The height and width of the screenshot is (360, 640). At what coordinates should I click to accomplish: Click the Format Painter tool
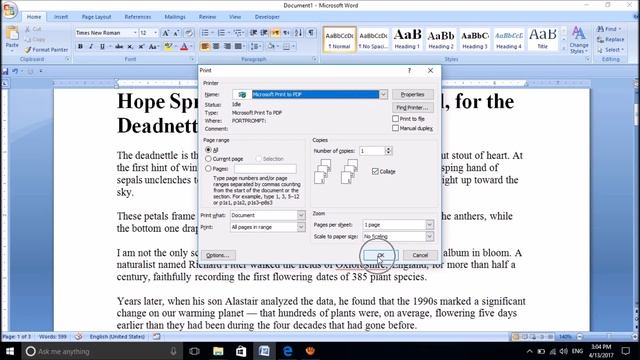46,49
